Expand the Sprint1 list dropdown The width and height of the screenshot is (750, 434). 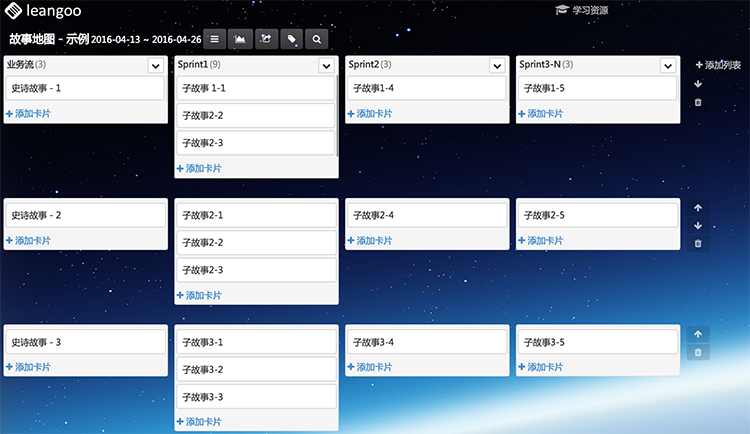(x=326, y=65)
